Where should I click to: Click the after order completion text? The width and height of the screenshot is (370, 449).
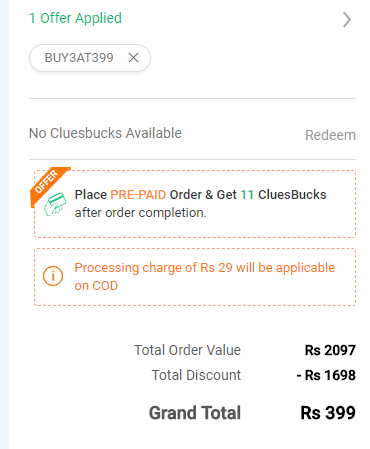click(x=140, y=213)
